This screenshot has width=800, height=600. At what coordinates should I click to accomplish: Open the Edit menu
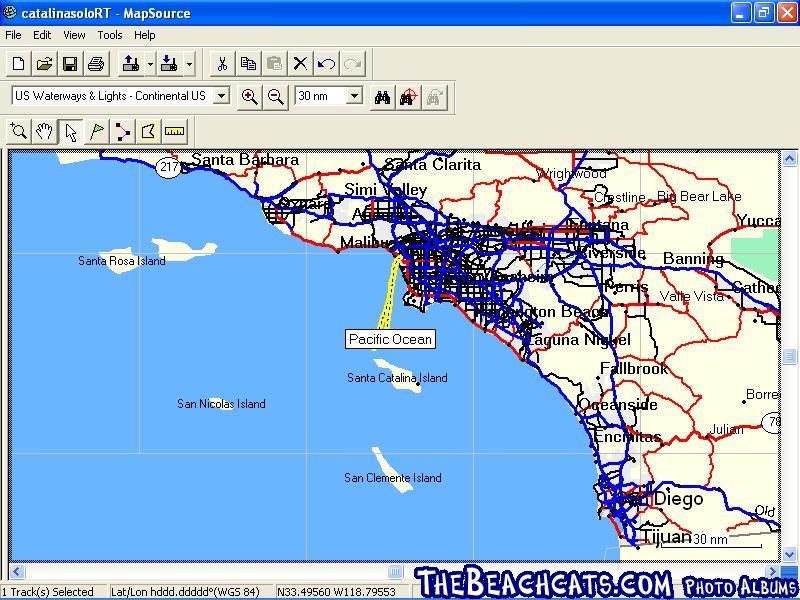pos(42,35)
